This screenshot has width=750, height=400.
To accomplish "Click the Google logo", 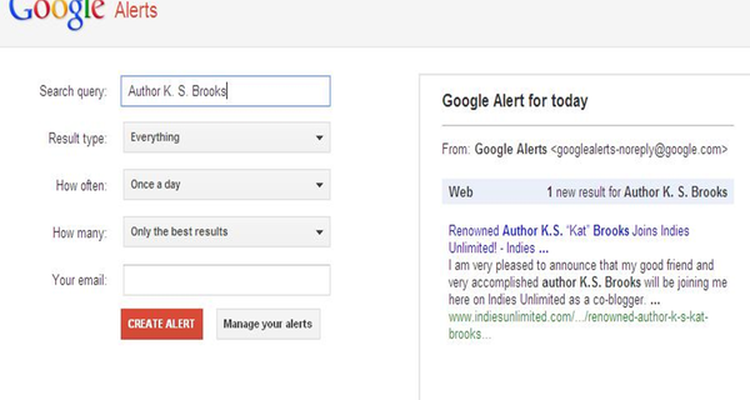I will (x=56, y=13).
